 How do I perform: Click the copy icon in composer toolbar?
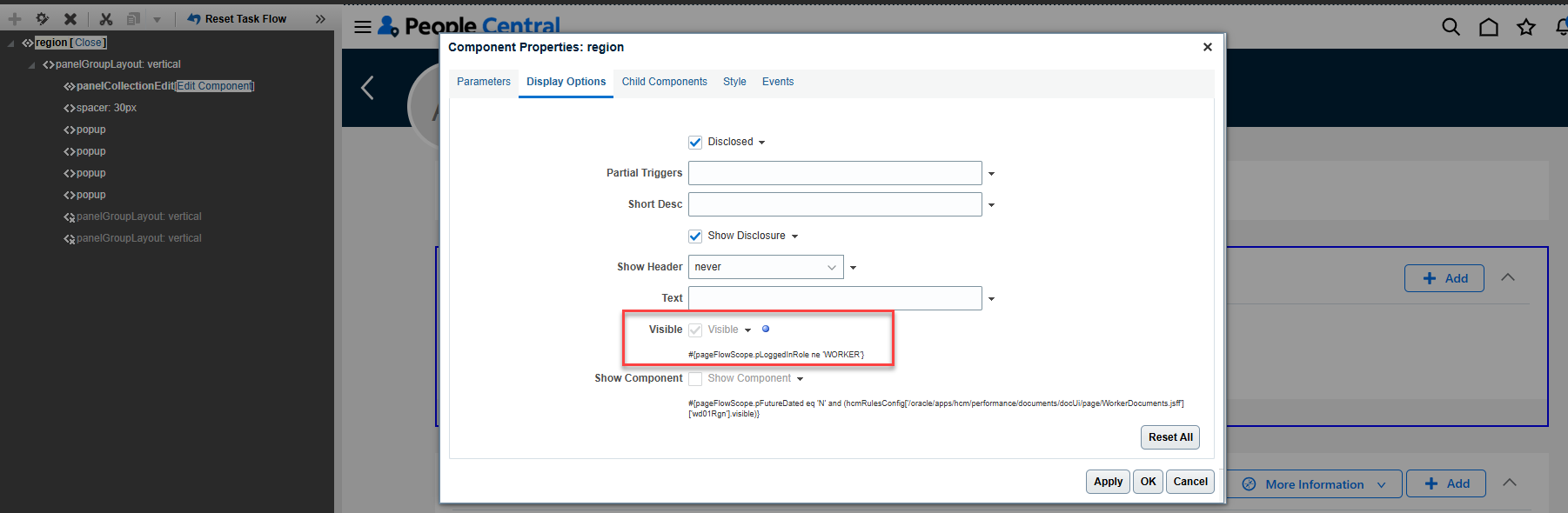(133, 18)
